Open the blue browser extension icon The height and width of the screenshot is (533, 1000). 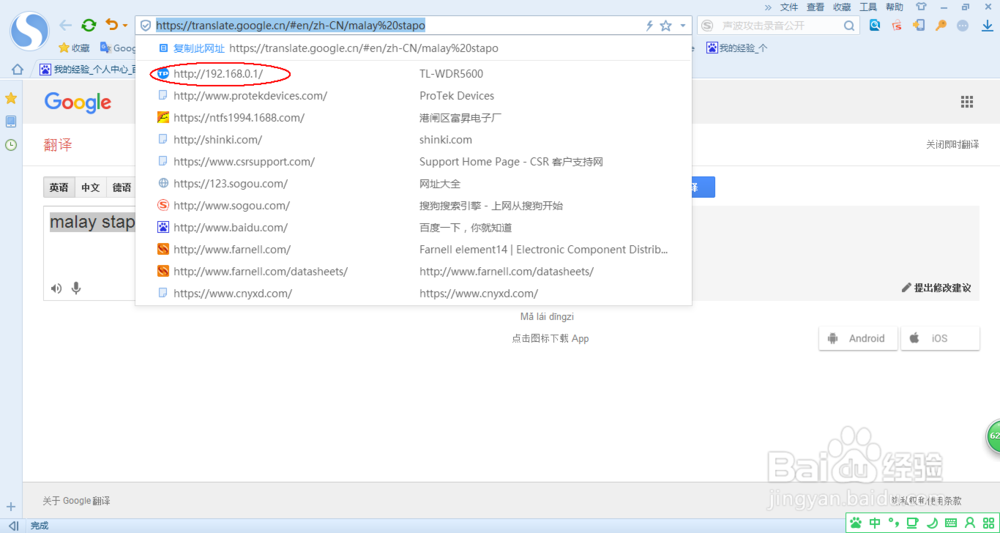click(876, 26)
